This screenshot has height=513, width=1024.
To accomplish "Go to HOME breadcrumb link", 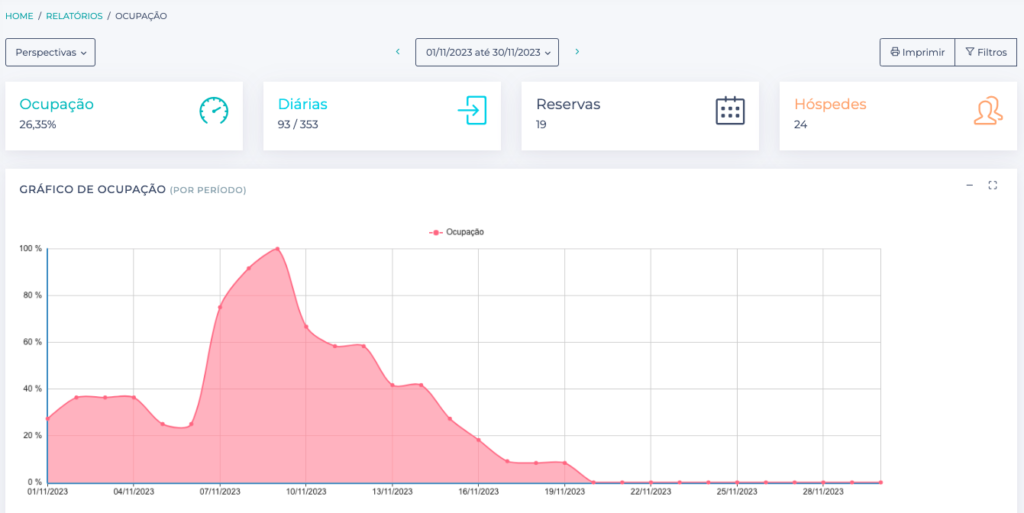I will point(19,16).
